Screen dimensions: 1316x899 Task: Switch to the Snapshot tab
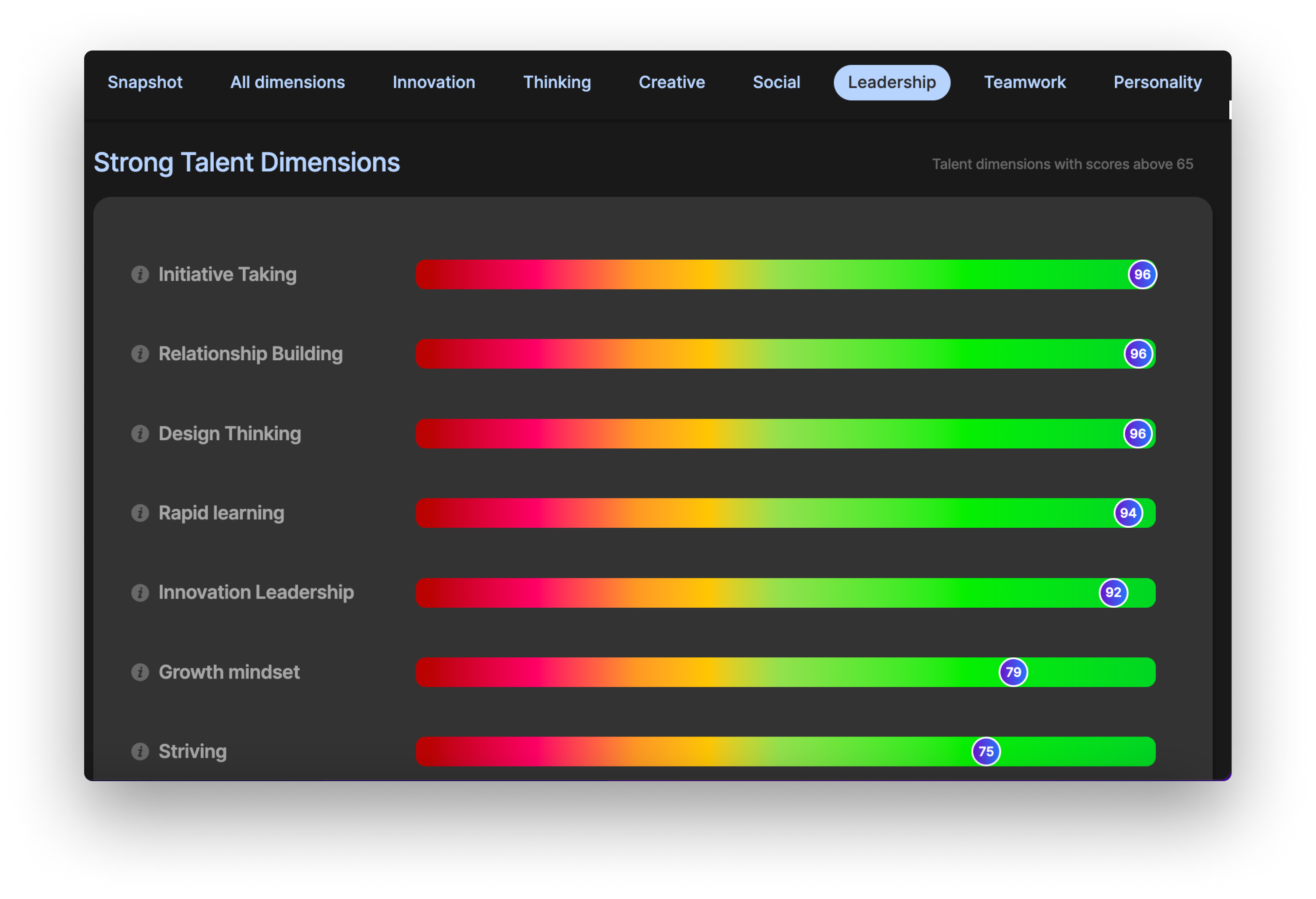coord(145,82)
